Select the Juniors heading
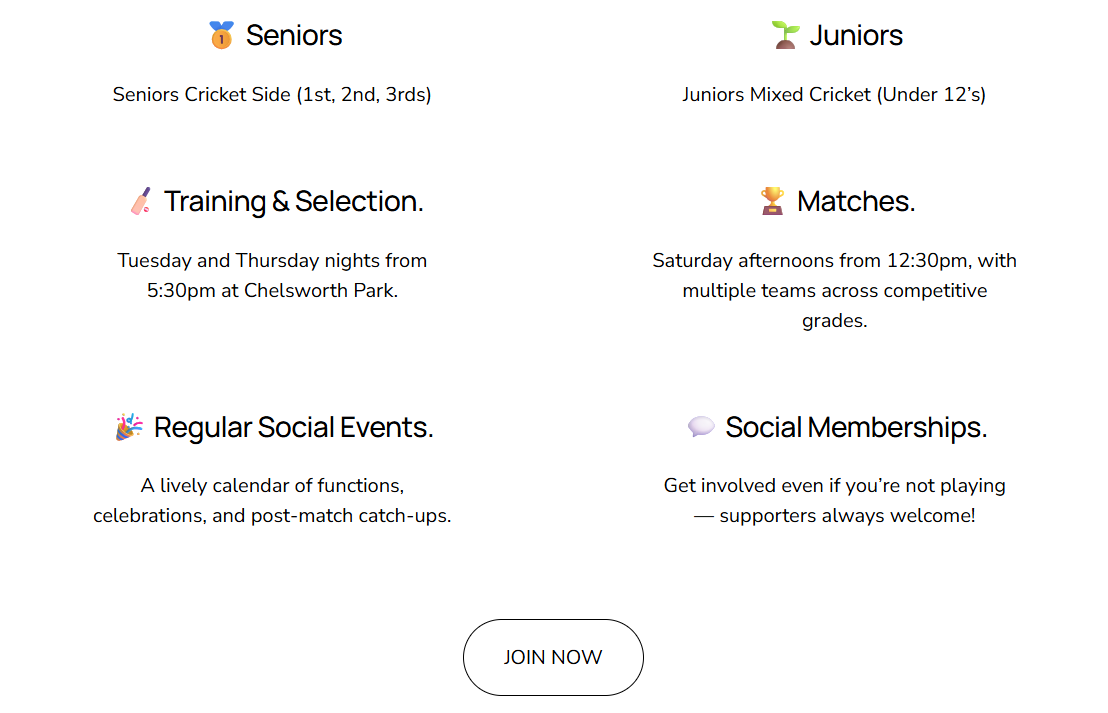This screenshot has height=713, width=1108. tap(856, 36)
